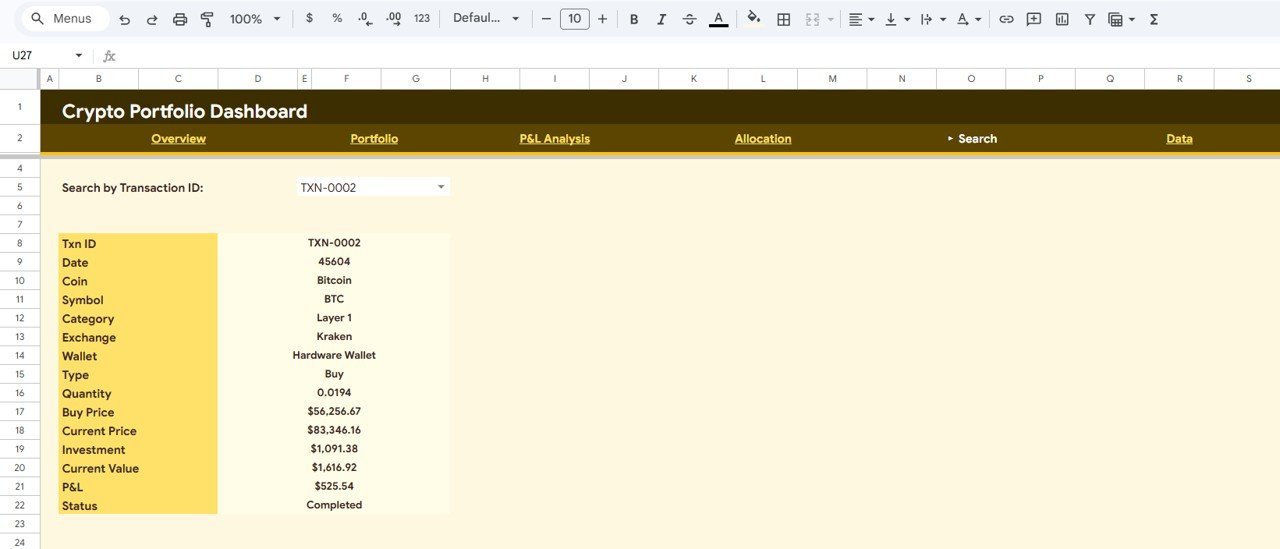Viewport: 1280px width, 549px height.
Task: Insert a chart from the toolbar
Action: pyautogui.click(x=1062, y=19)
